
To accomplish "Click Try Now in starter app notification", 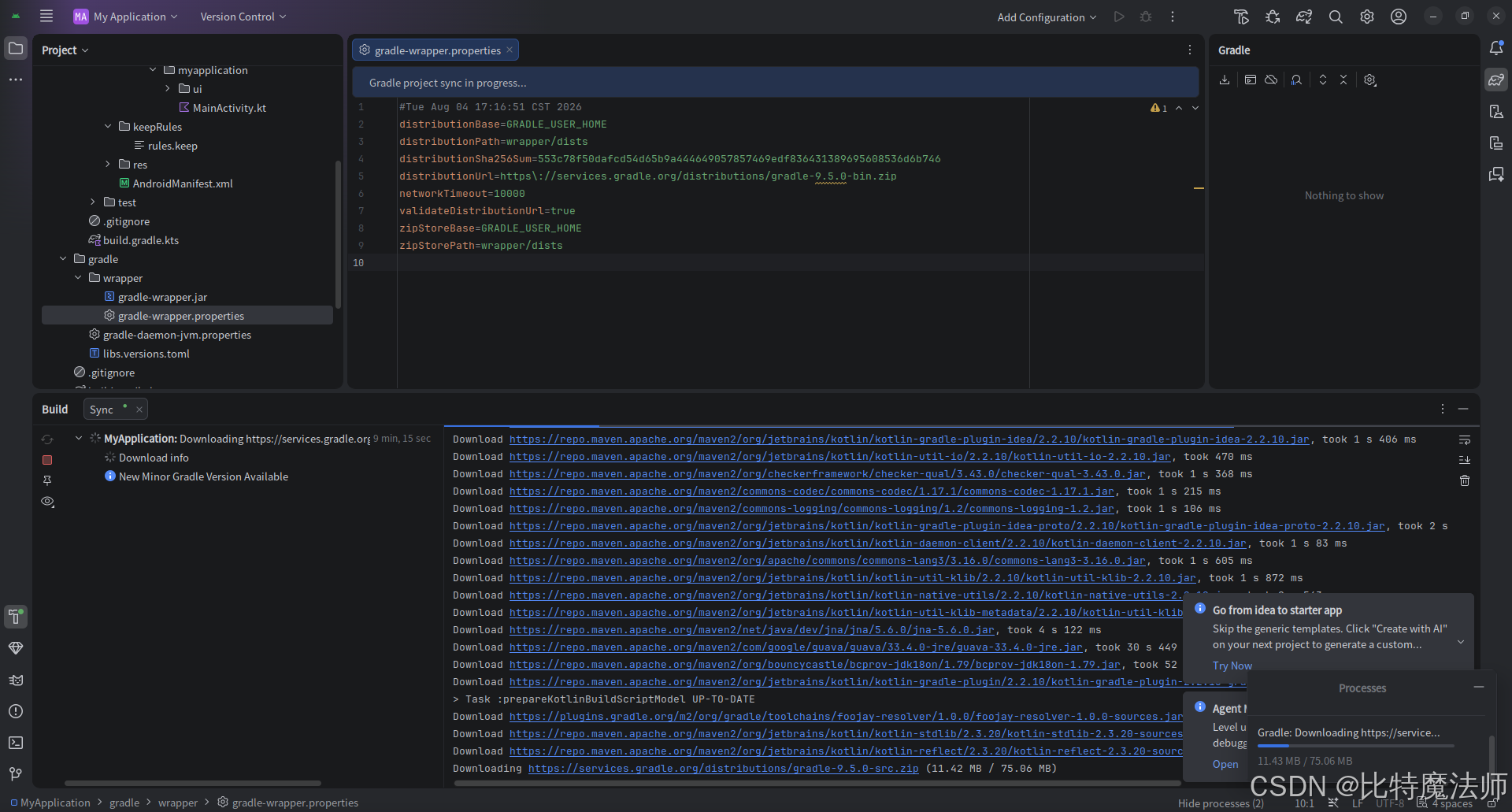I will click(x=1232, y=666).
